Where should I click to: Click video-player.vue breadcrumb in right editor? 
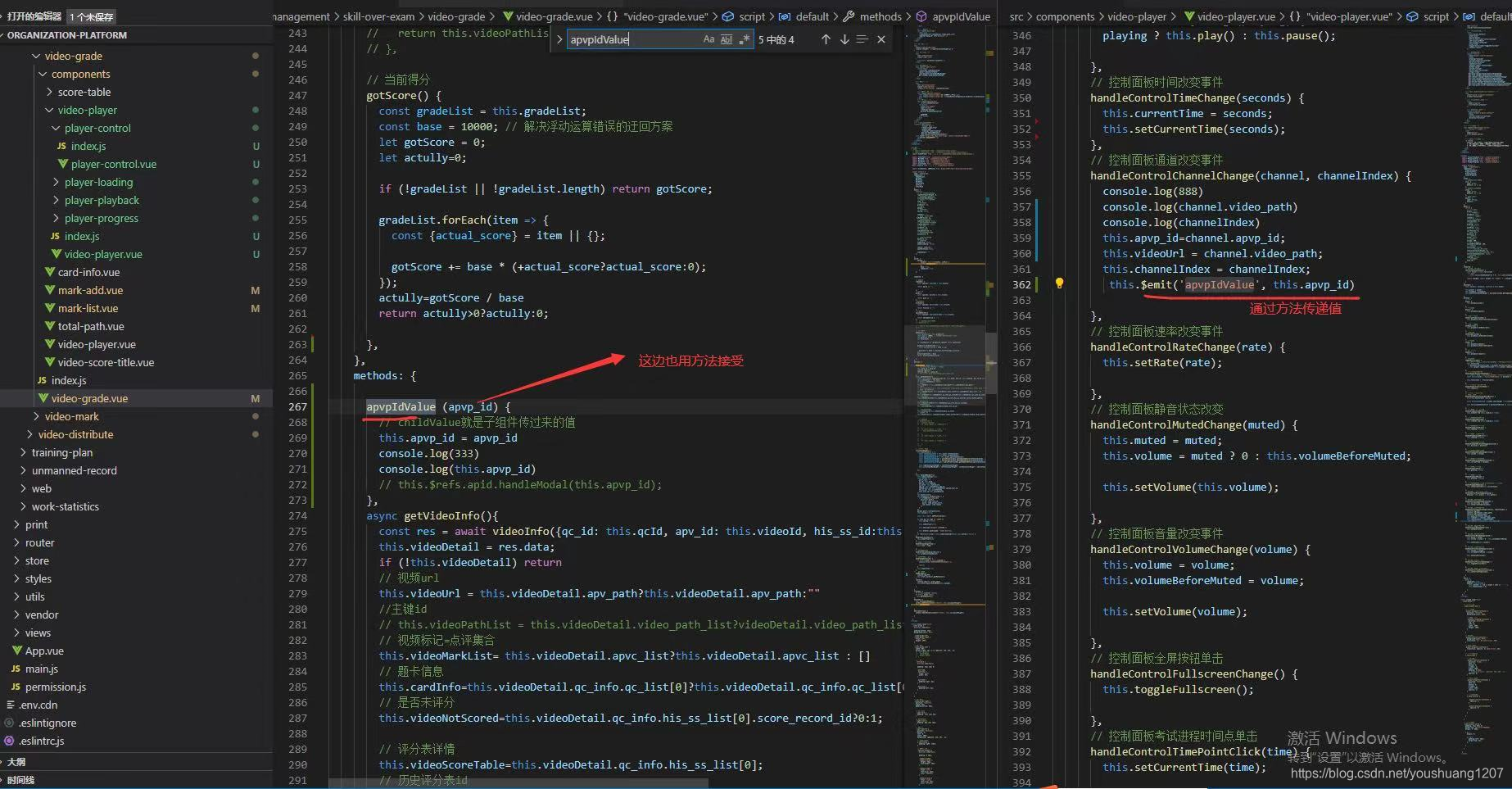(1235, 16)
